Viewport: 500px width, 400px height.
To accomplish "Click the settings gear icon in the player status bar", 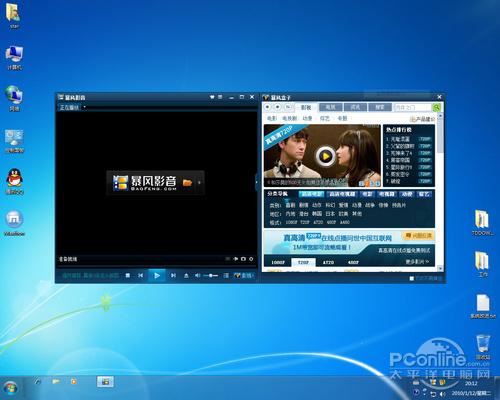I will (x=251, y=259).
